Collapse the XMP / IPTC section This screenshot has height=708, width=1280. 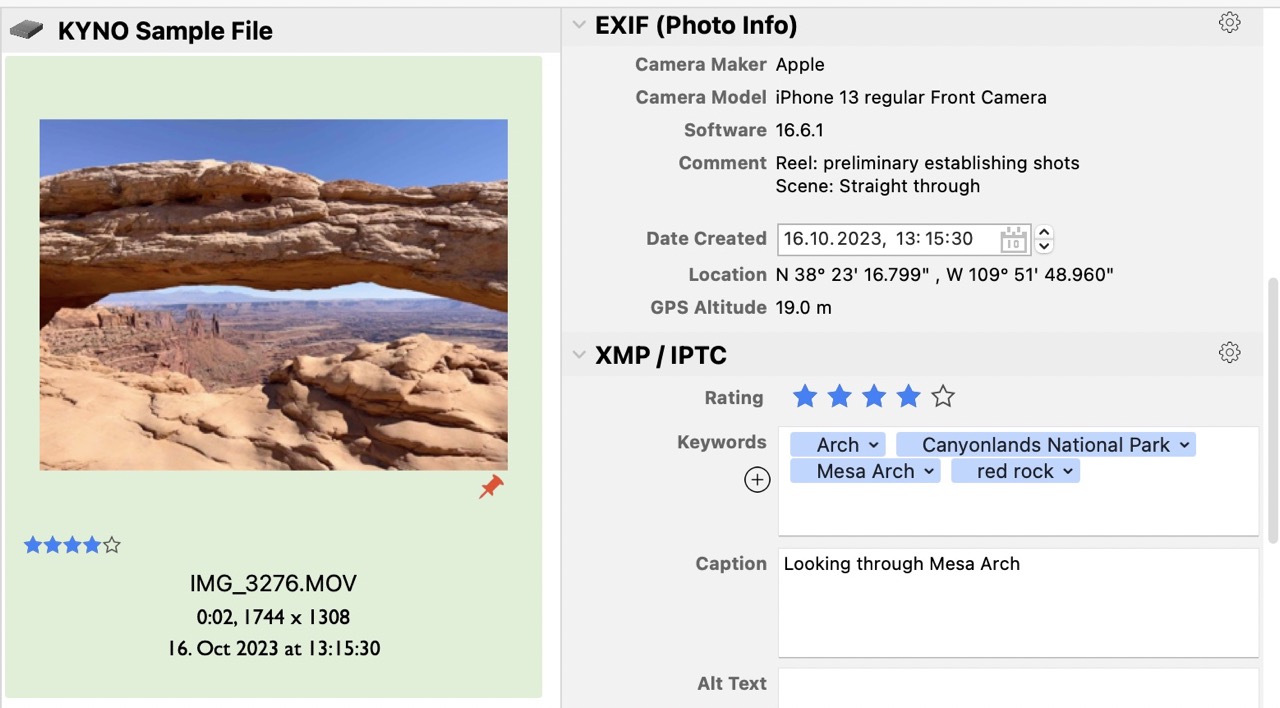click(x=579, y=355)
